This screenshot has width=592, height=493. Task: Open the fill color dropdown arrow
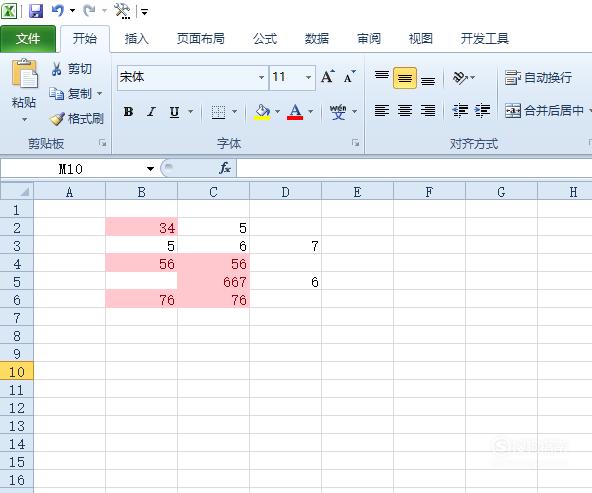click(x=278, y=112)
